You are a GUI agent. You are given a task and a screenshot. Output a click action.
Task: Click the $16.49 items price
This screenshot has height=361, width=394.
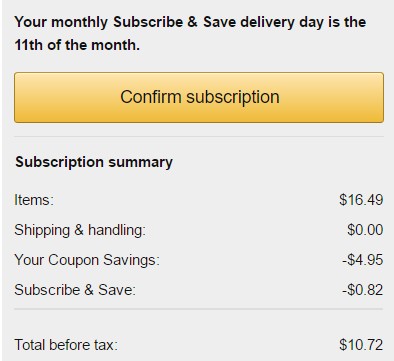(x=361, y=200)
